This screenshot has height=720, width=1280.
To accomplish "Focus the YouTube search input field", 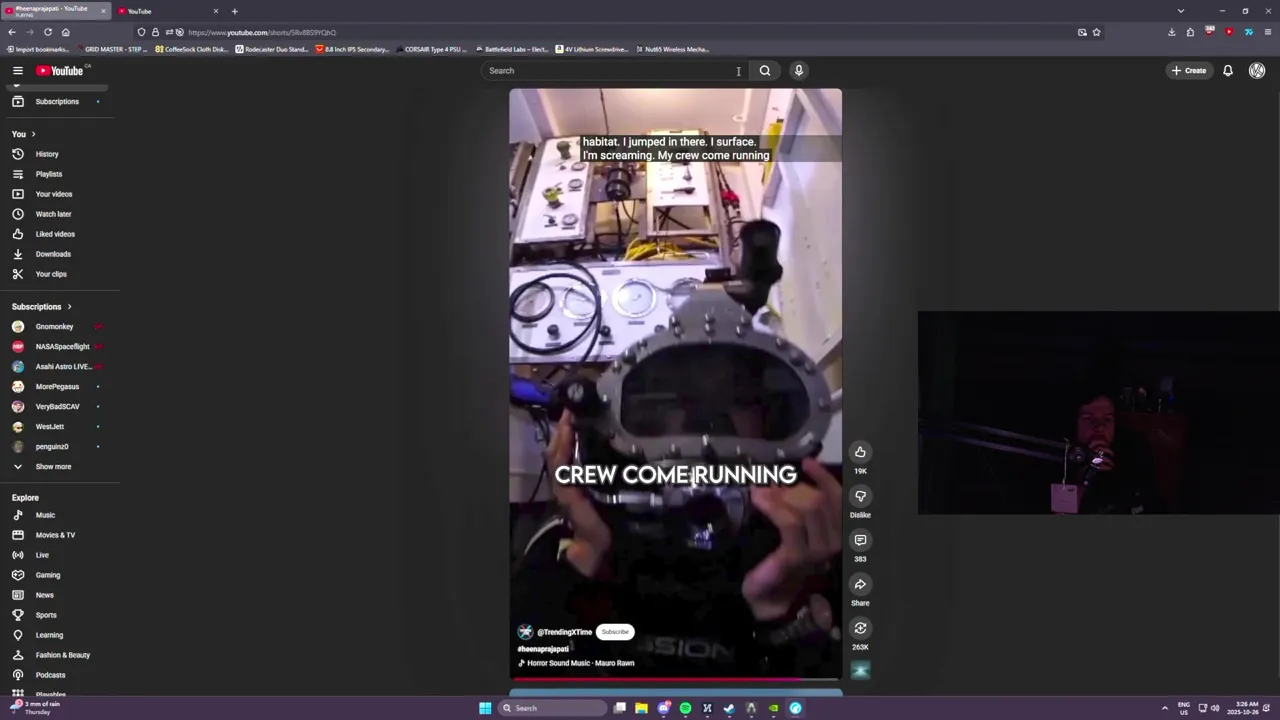I will pos(615,70).
